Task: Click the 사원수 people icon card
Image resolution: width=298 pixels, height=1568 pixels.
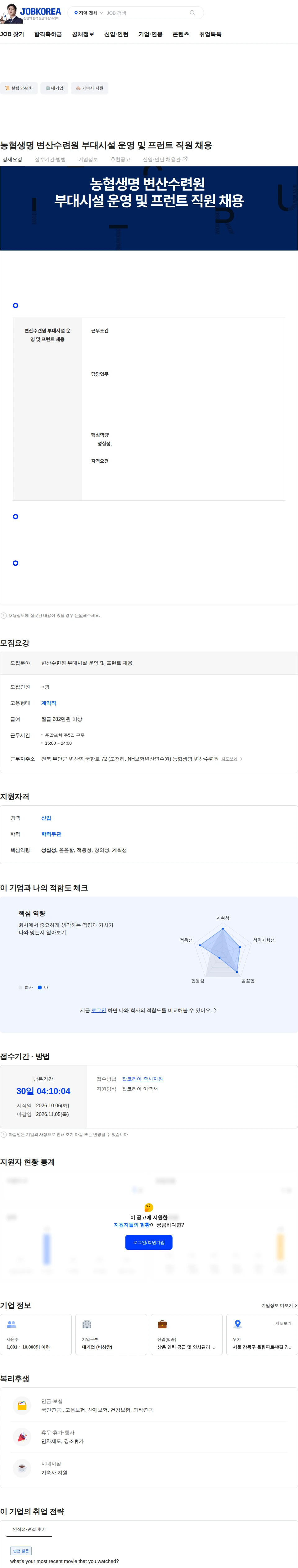Action: pos(36,1335)
